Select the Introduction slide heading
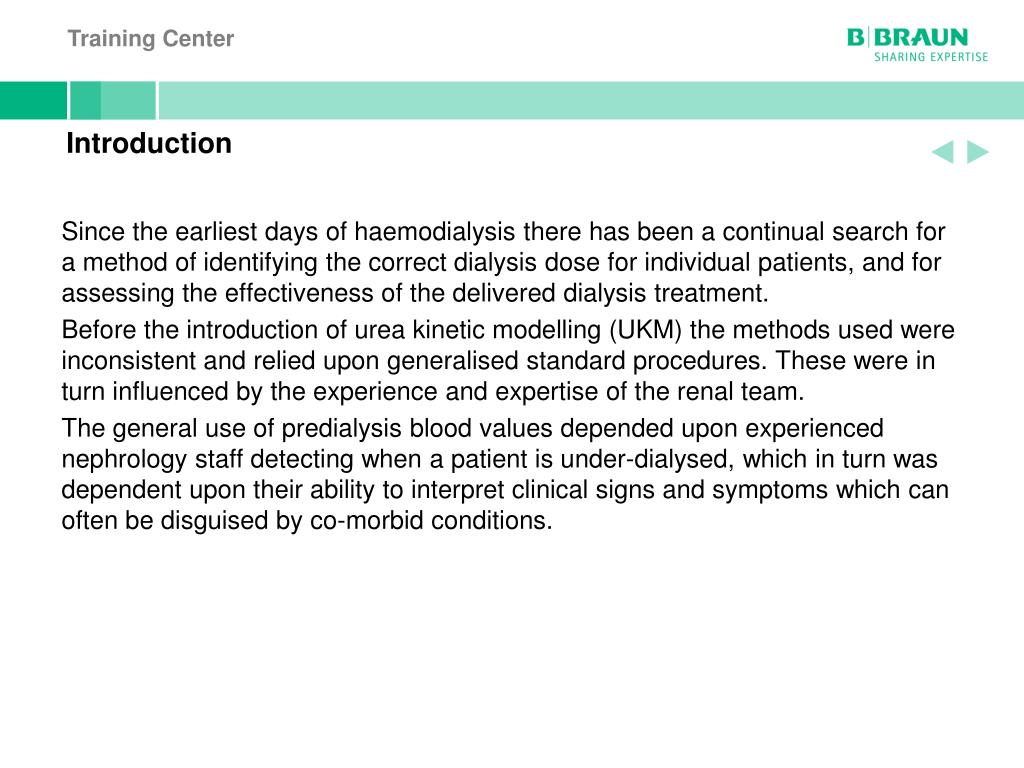Viewport: 1024px width, 768px height. [x=149, y=143]
